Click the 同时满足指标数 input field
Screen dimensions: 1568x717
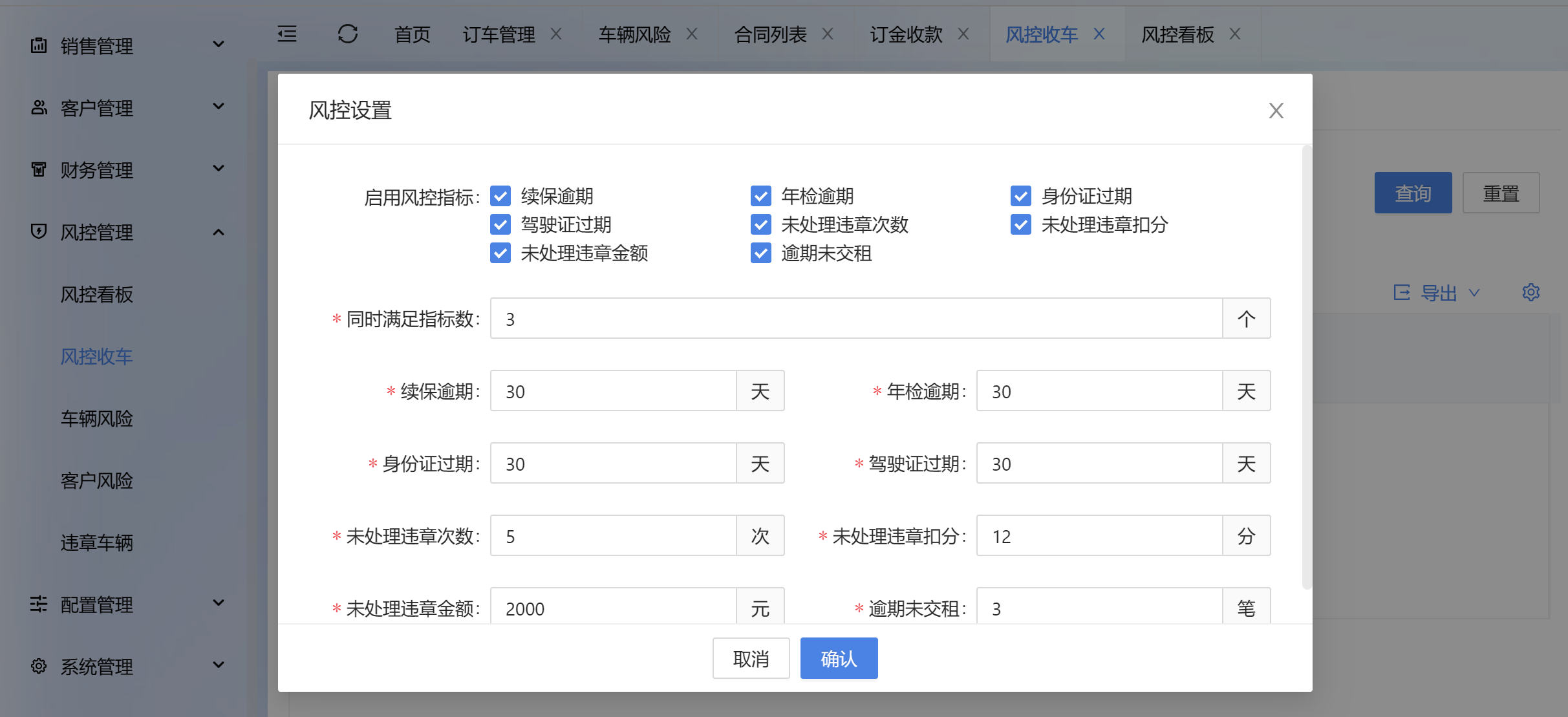pyautogui.click(x=855, y=319)
